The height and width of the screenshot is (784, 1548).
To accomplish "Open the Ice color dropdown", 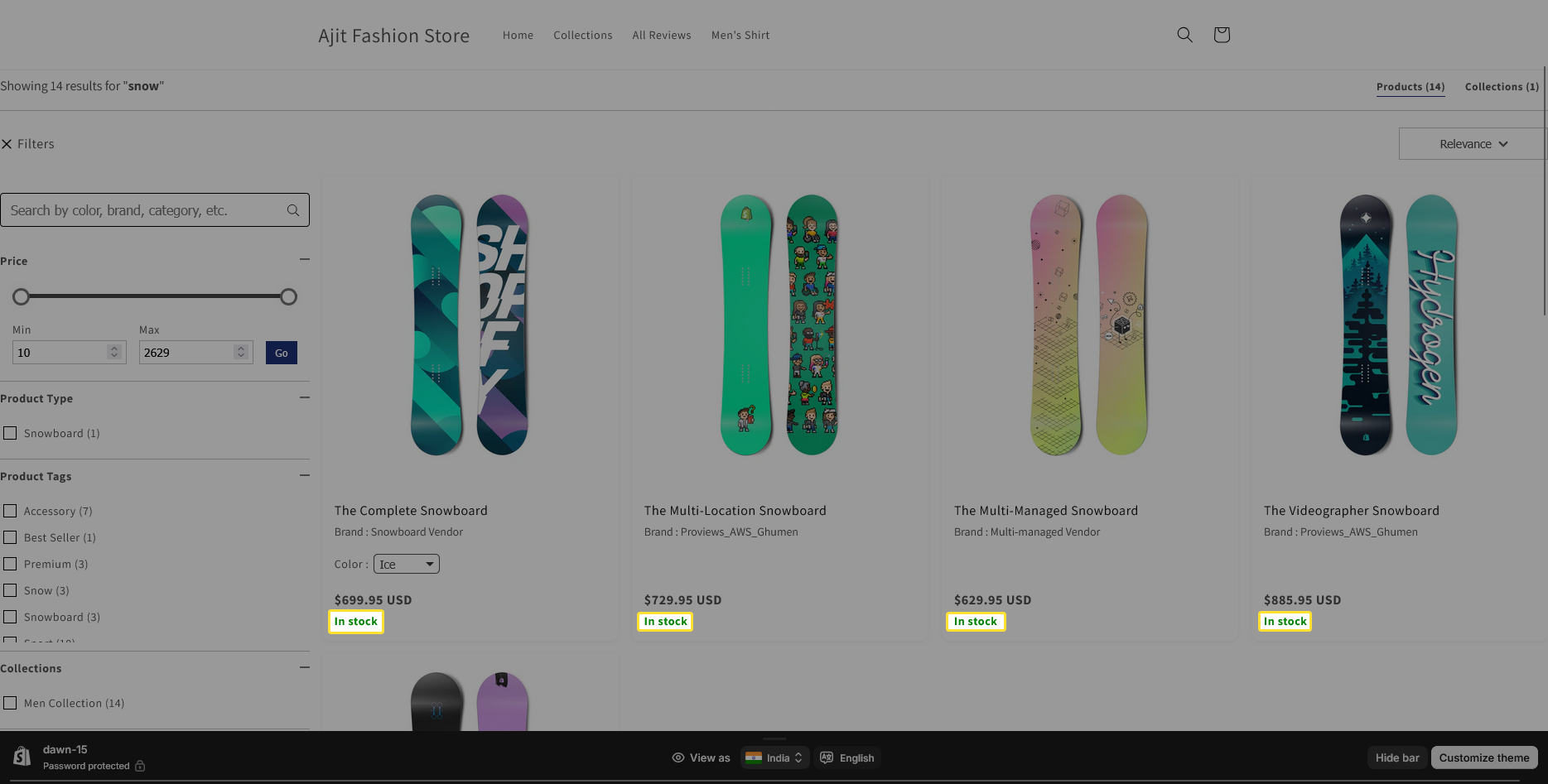I will [406, 564].
